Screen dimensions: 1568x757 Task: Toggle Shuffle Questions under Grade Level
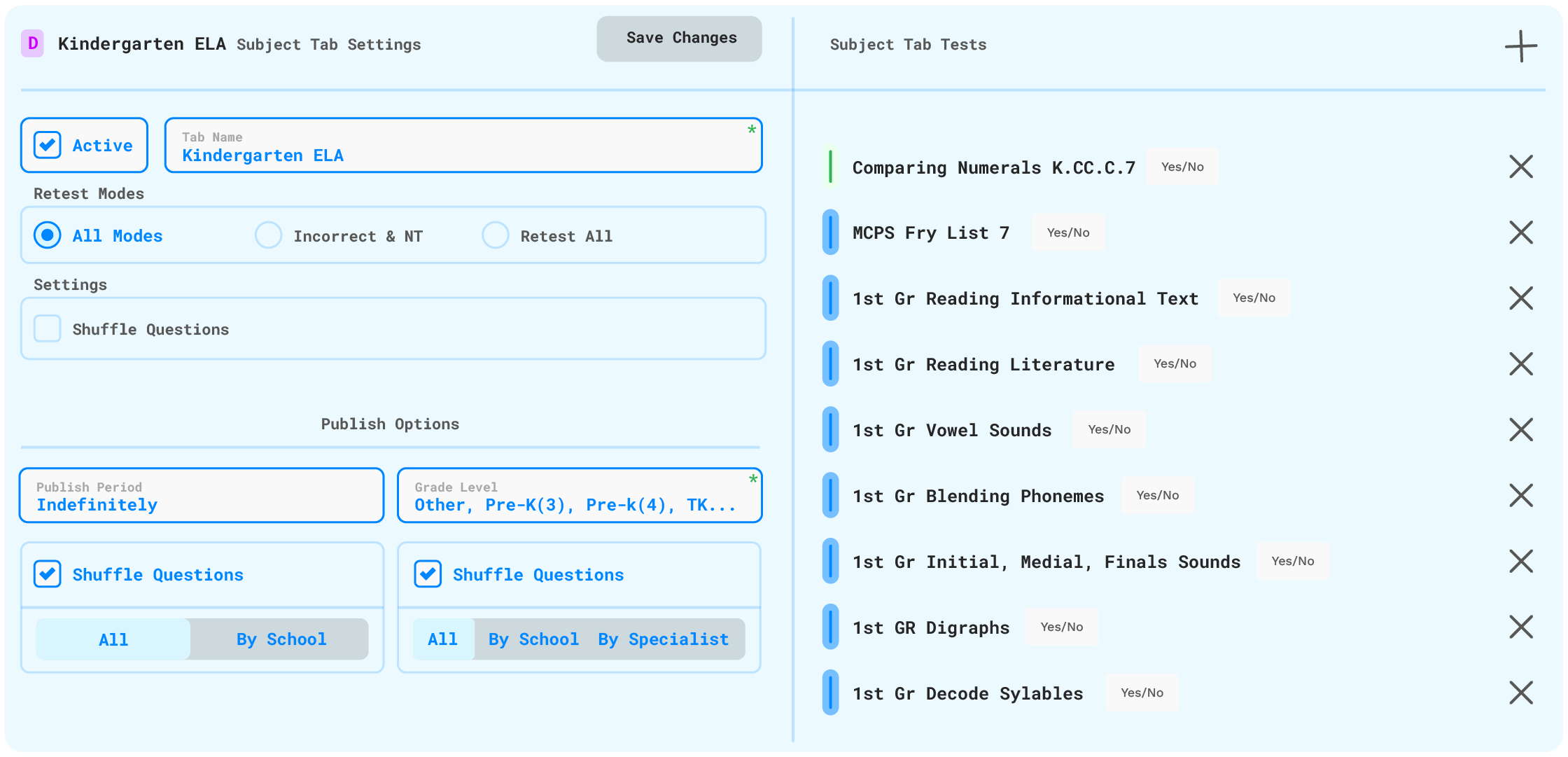coord(428,574)
